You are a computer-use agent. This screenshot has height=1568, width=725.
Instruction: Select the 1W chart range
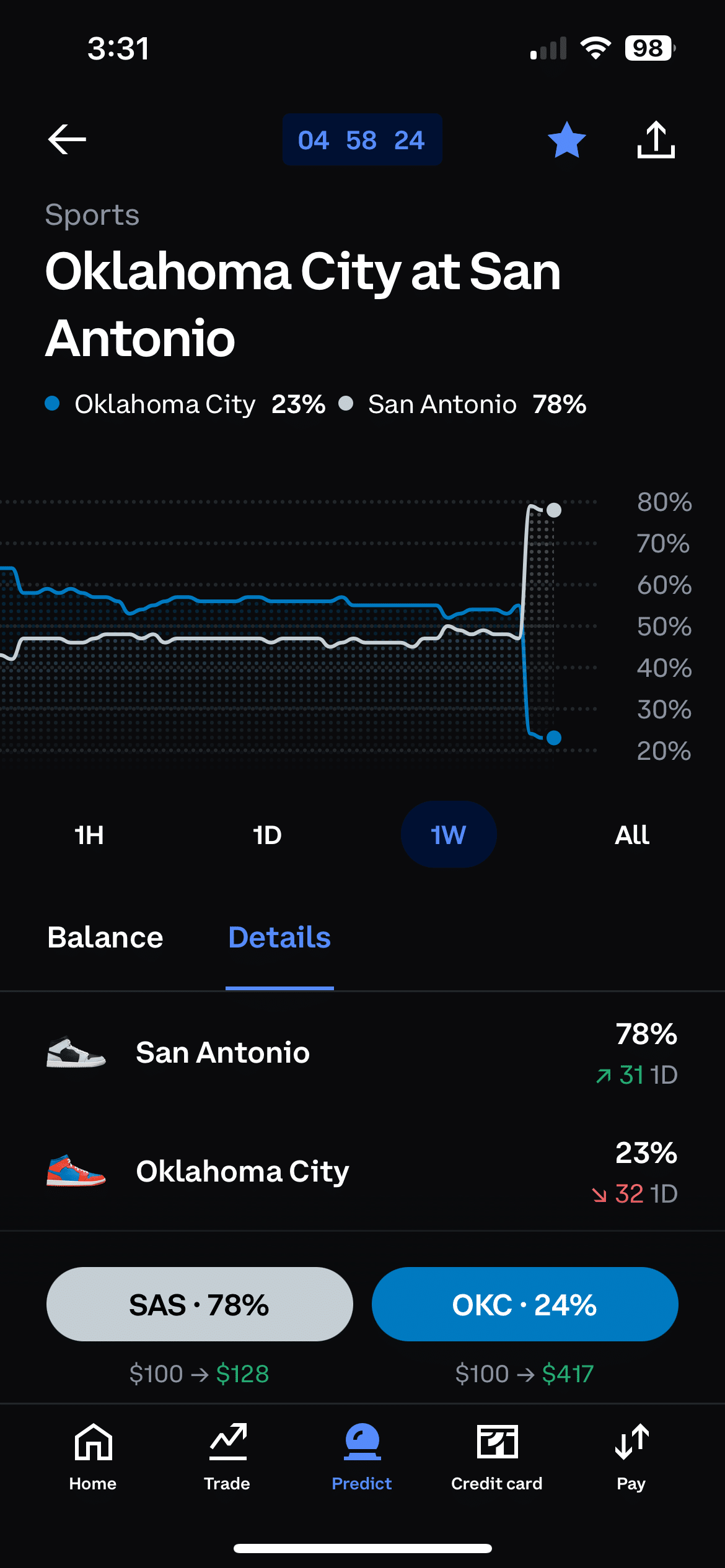[449, 835]
